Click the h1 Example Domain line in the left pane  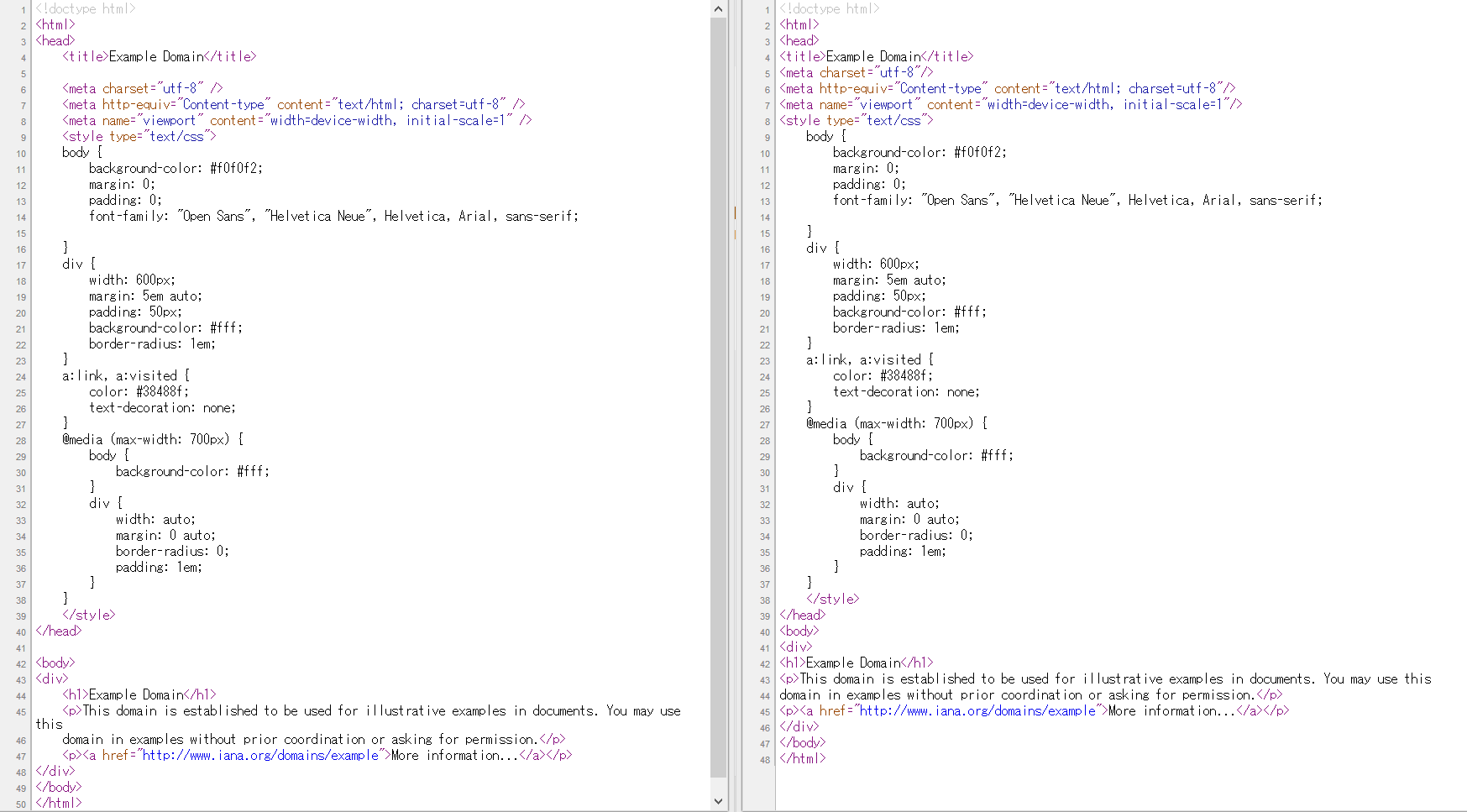pos(139,695)
